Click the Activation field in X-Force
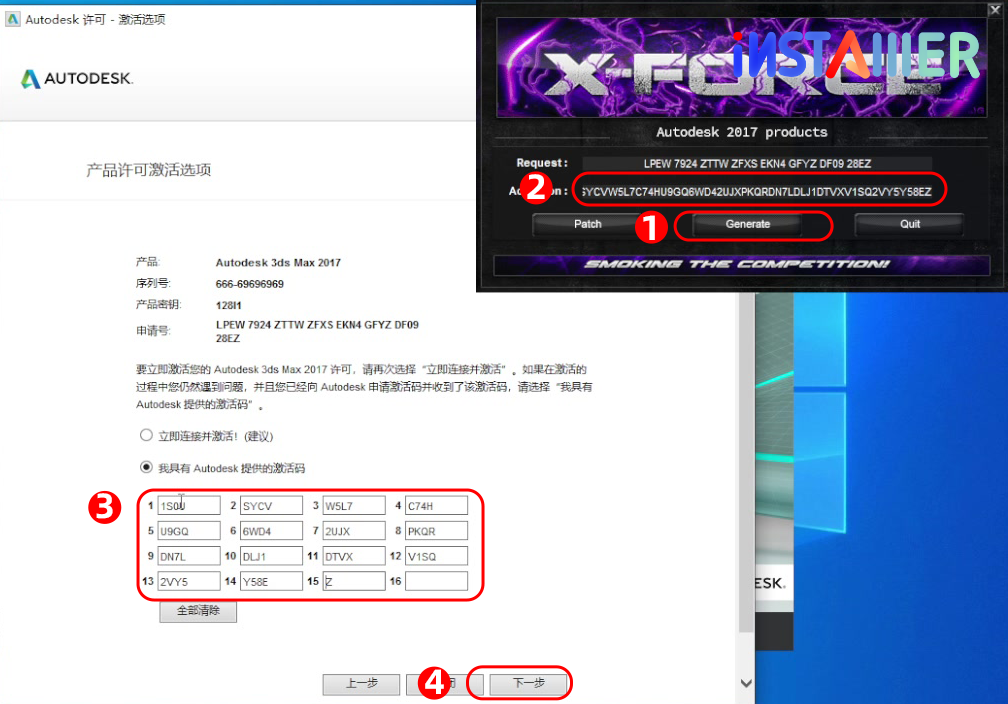The image size is (1008, 704). [x=757, y=192]
